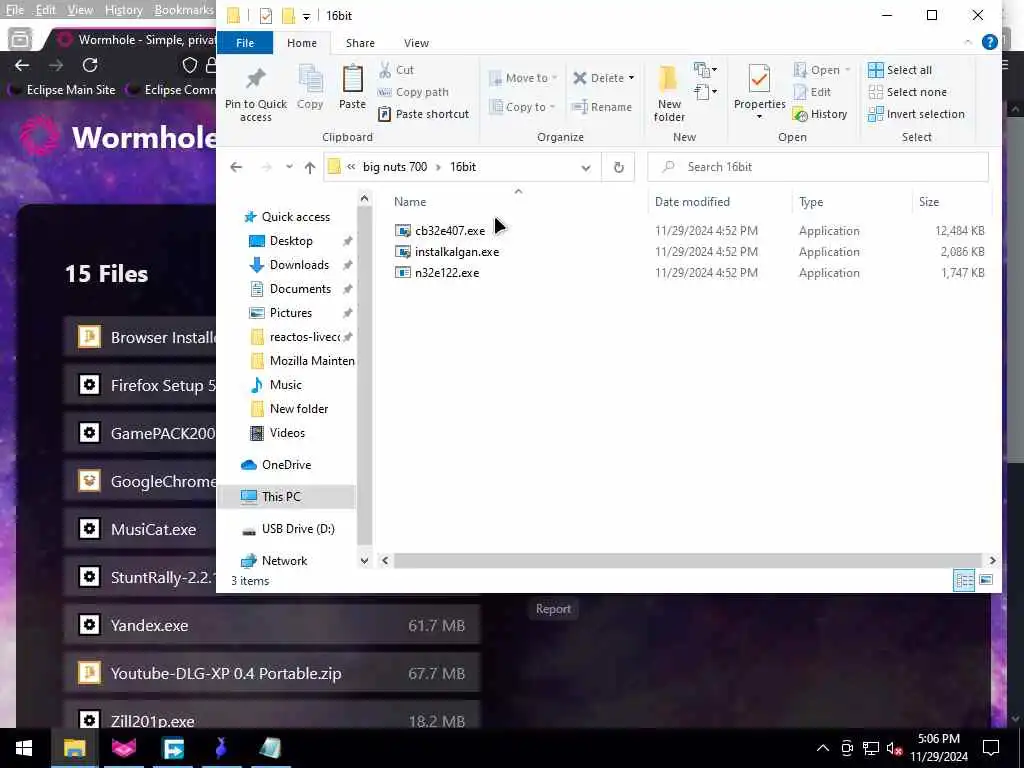The height and width of the screenshot is (768, 1024).
Task: Open recent locations dropdown arrow
Action: pos(289,167)
